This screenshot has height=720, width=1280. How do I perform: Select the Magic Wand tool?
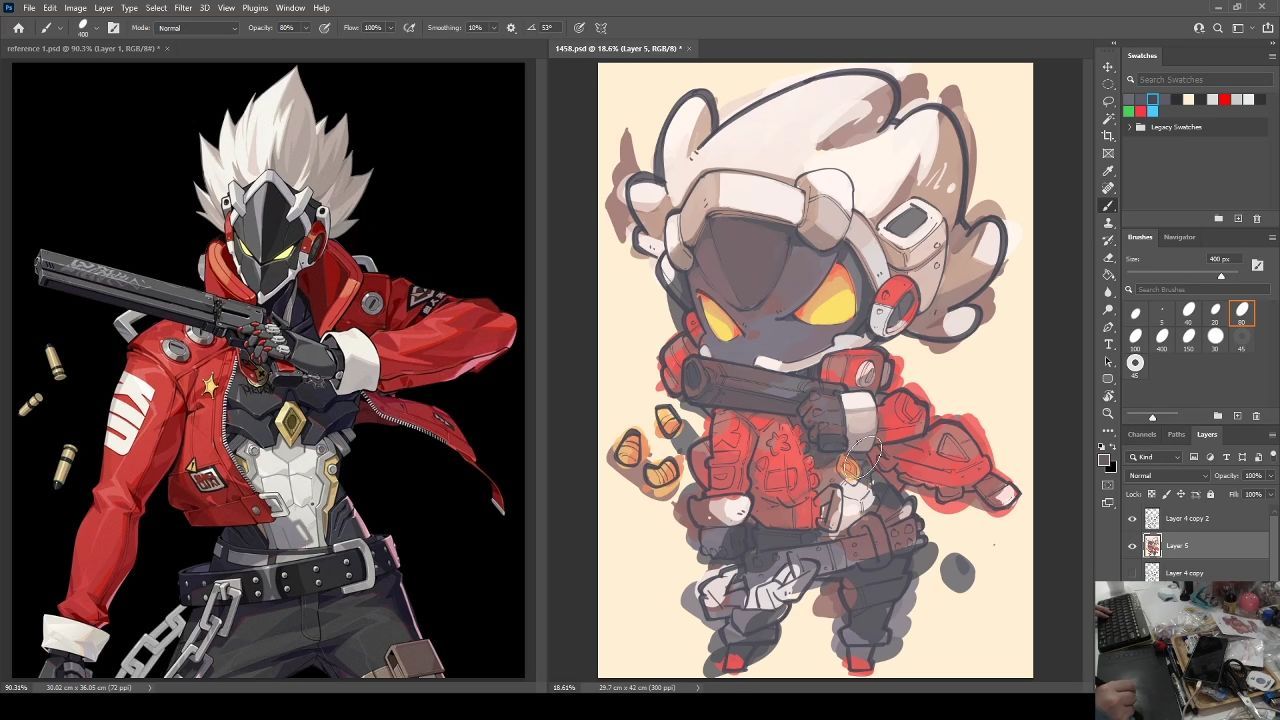point(1108,119)
